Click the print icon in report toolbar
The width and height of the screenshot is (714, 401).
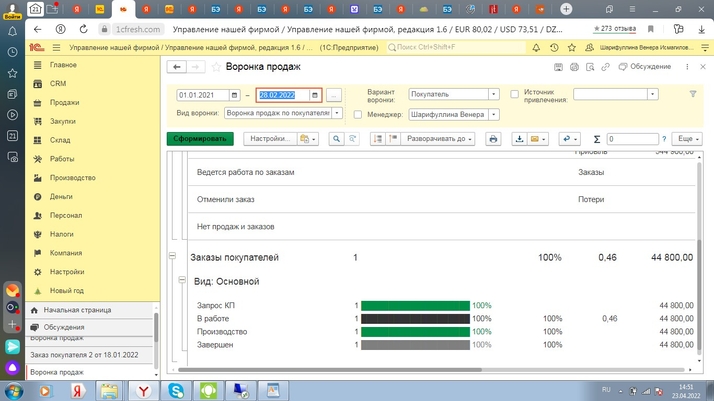493,139
